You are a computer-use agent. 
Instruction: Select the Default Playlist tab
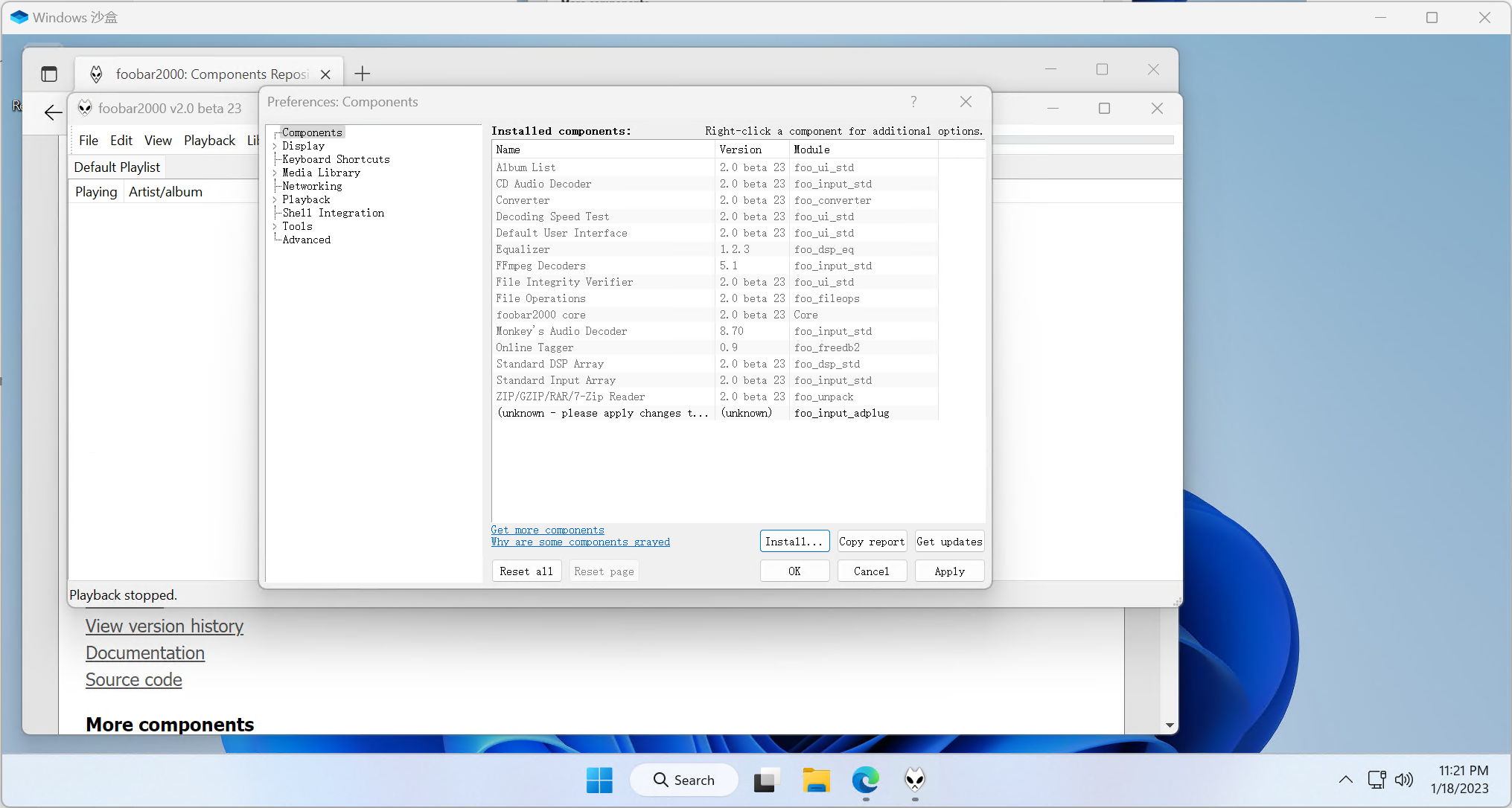pyautogui.click(x=117, y=167)
